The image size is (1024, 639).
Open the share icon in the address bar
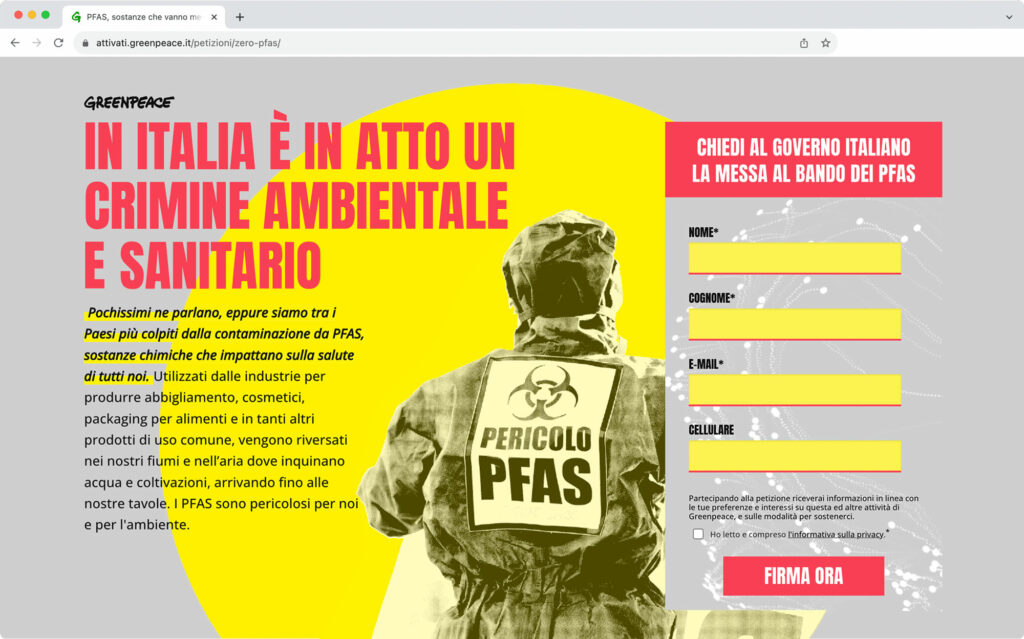coord(804,43)
